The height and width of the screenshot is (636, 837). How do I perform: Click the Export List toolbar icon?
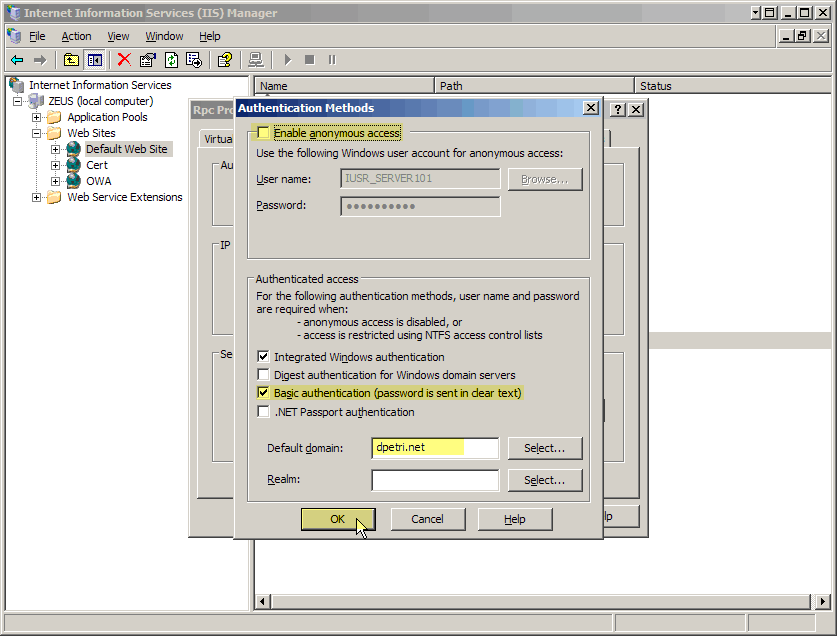[194, 60]
